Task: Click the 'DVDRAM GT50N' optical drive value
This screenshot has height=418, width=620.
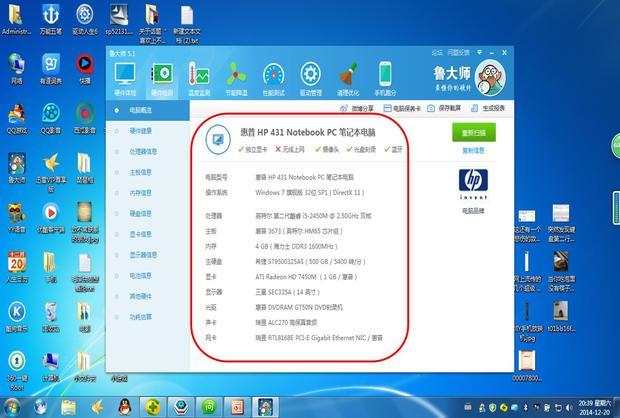Action: (x=299, y=307)
